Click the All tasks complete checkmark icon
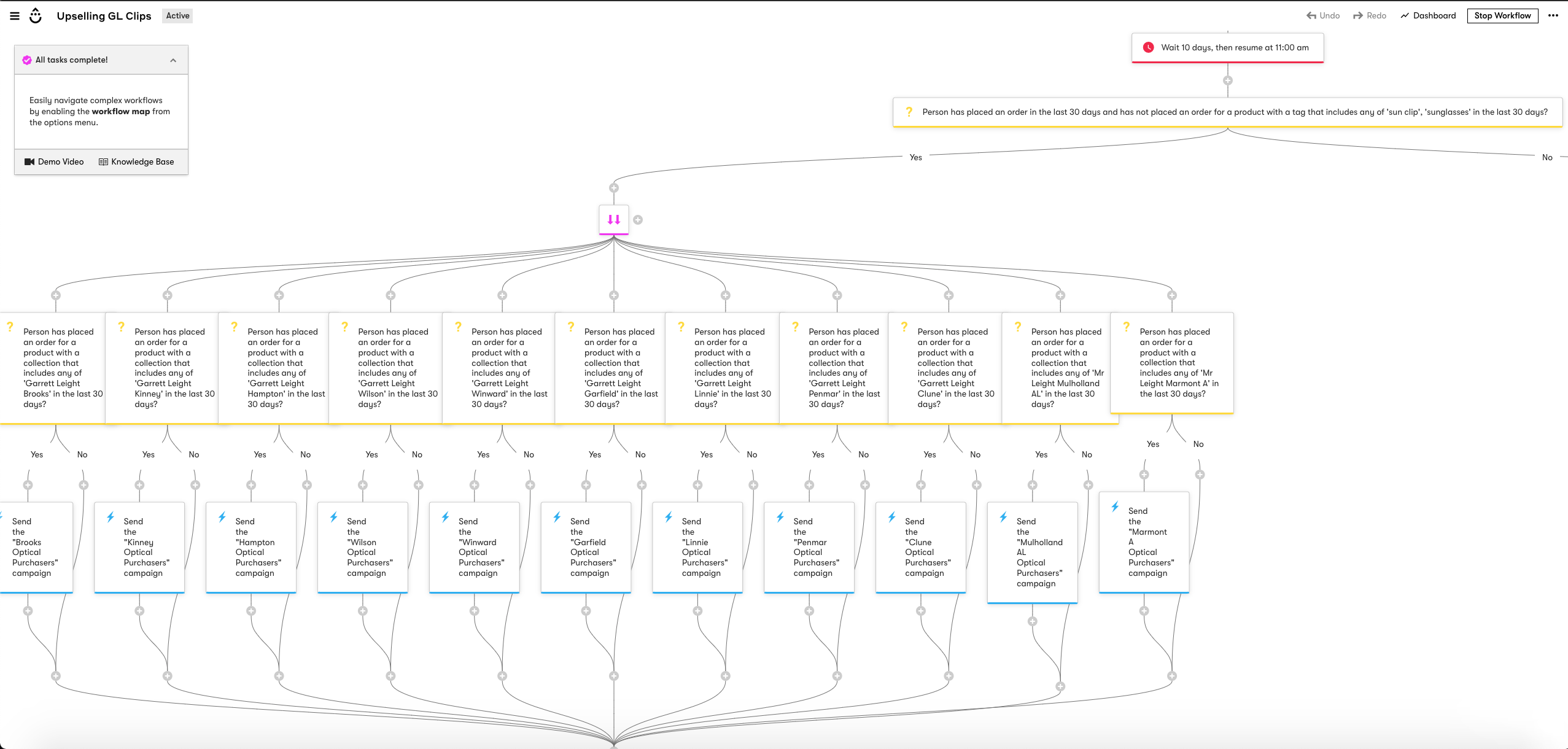Viewport: 1568px width, 749px height. 27,60
